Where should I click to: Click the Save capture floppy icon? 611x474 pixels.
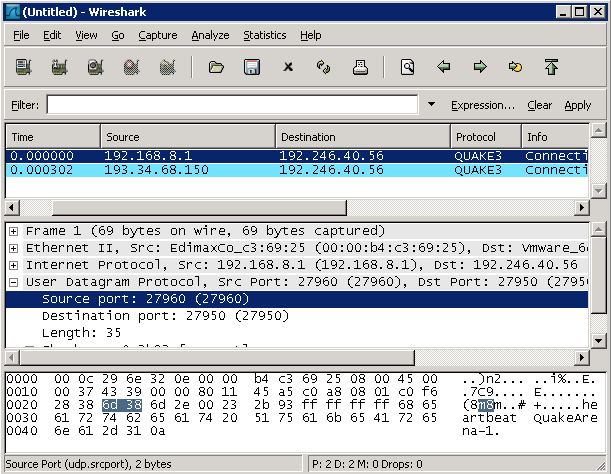pyautogui.click(x=252, y=68)
